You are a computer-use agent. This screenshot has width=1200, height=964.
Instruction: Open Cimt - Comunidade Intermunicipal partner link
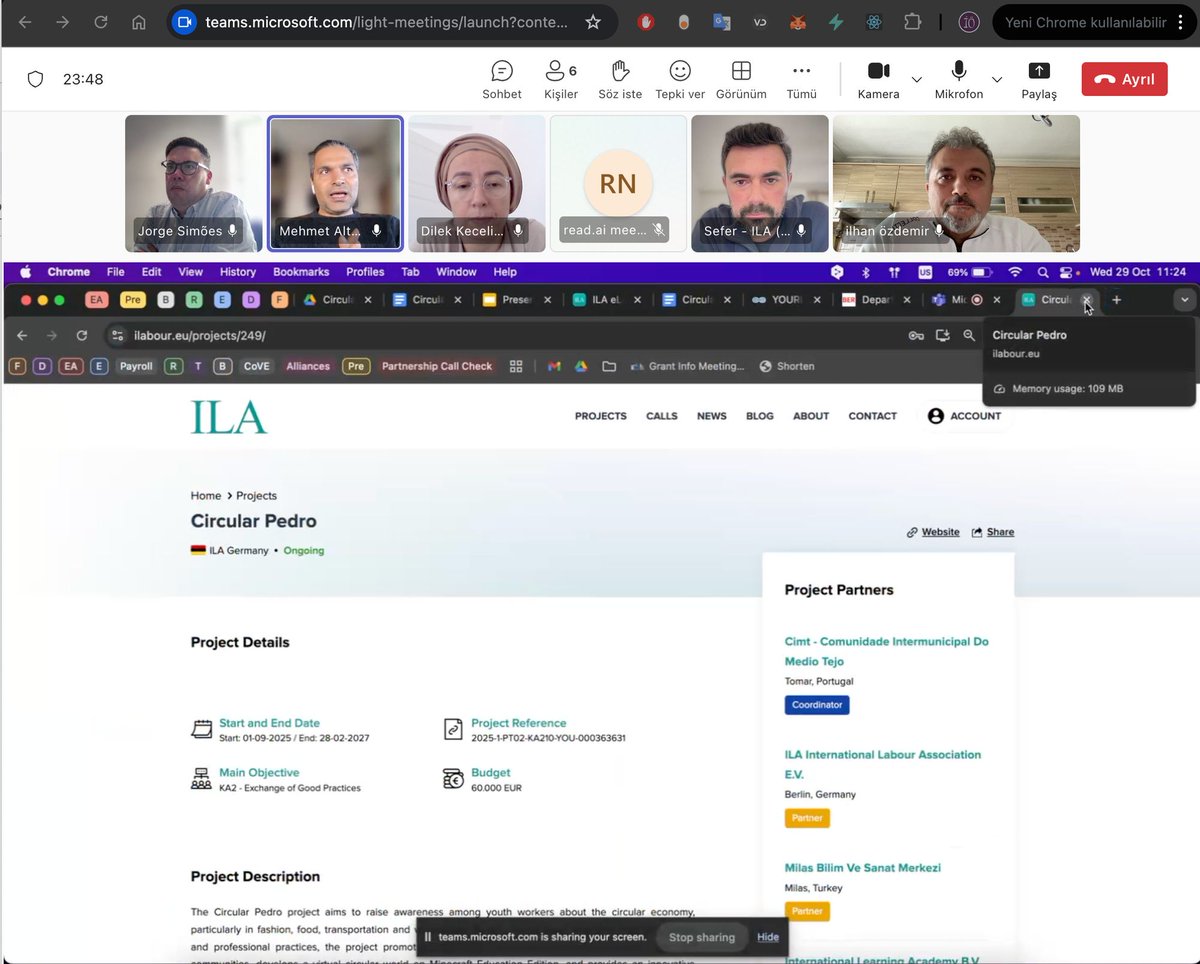(x=886, y=651)
